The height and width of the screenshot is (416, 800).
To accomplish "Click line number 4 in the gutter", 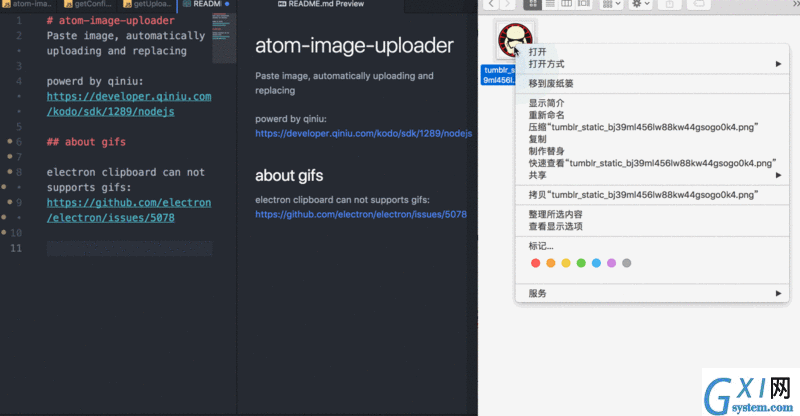I will click(19, 81).
